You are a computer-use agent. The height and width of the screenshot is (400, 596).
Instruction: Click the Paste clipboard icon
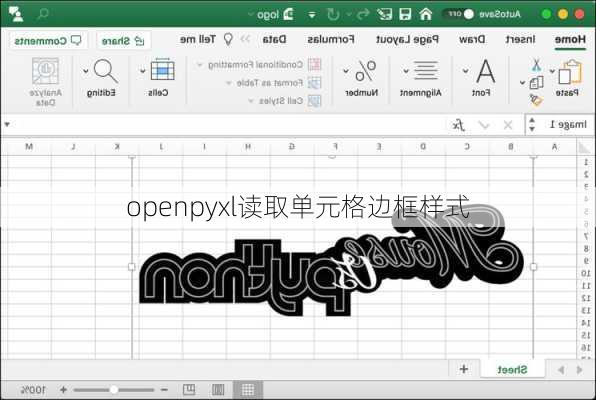pyautogui.click(x=570, y=72)
